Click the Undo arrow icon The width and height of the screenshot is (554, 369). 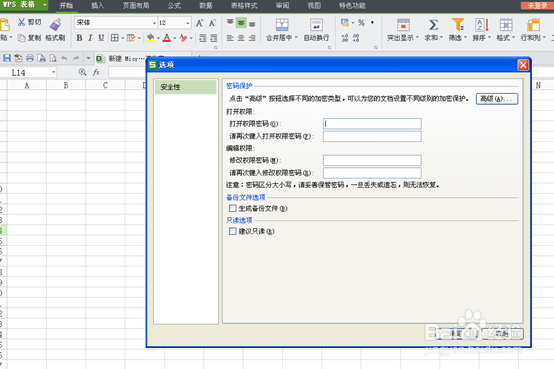click(x=64, y=58)
